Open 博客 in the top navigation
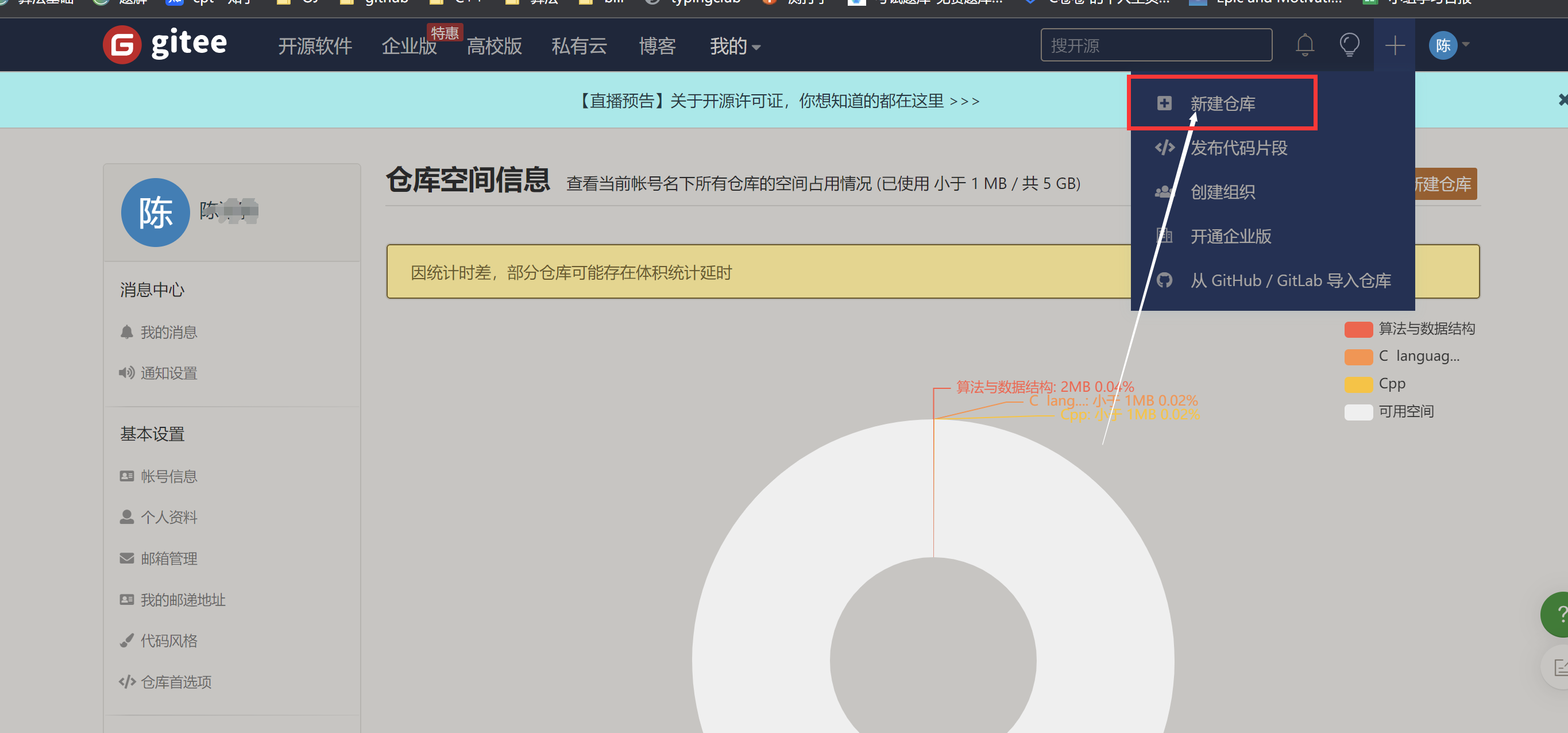Image resolution: width=1568 pixels, height=733 pixels. tap(657, 45)
